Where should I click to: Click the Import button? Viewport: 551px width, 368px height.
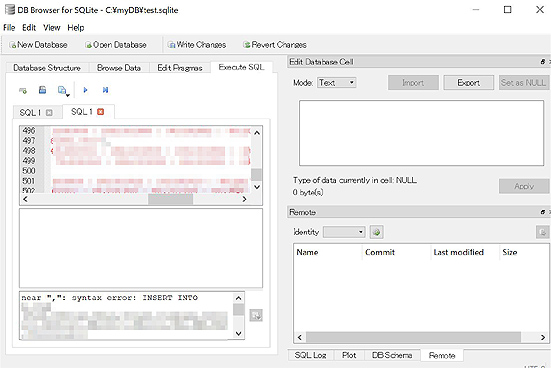pos(413,83)
